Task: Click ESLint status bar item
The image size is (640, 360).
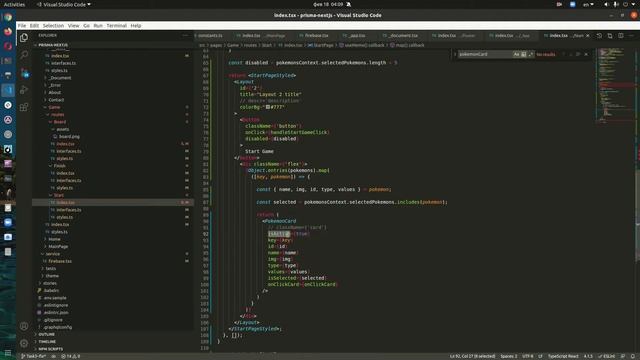Action: click(x=607, y=356)
